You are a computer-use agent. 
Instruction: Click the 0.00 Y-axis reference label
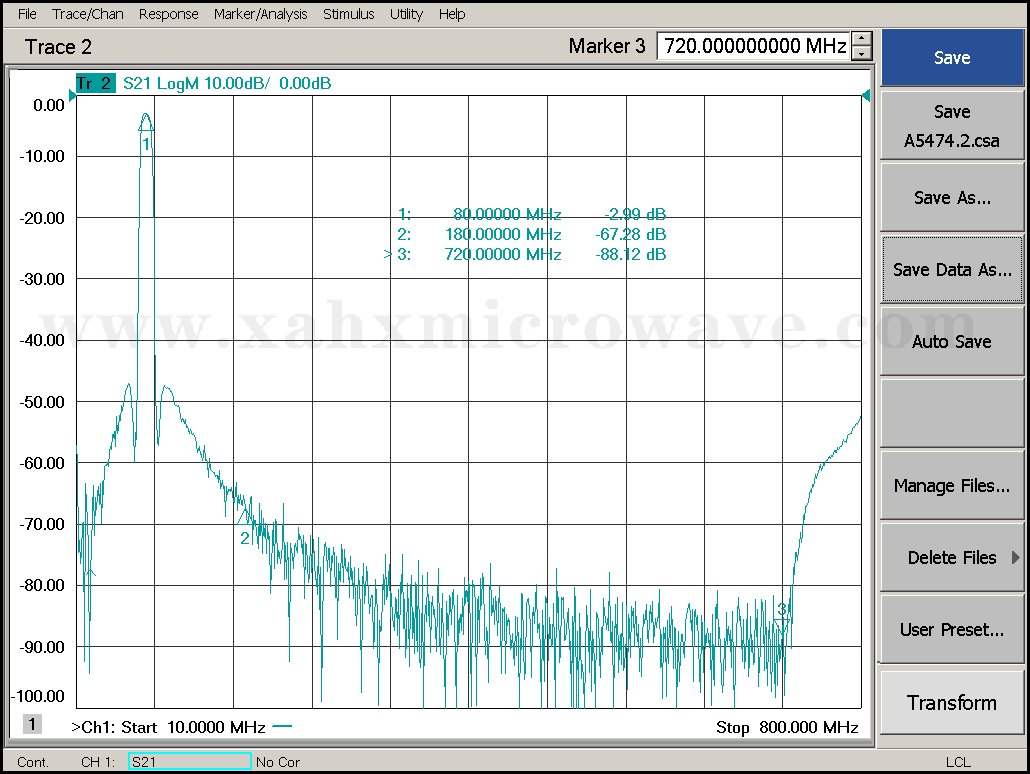coord(49,105)
